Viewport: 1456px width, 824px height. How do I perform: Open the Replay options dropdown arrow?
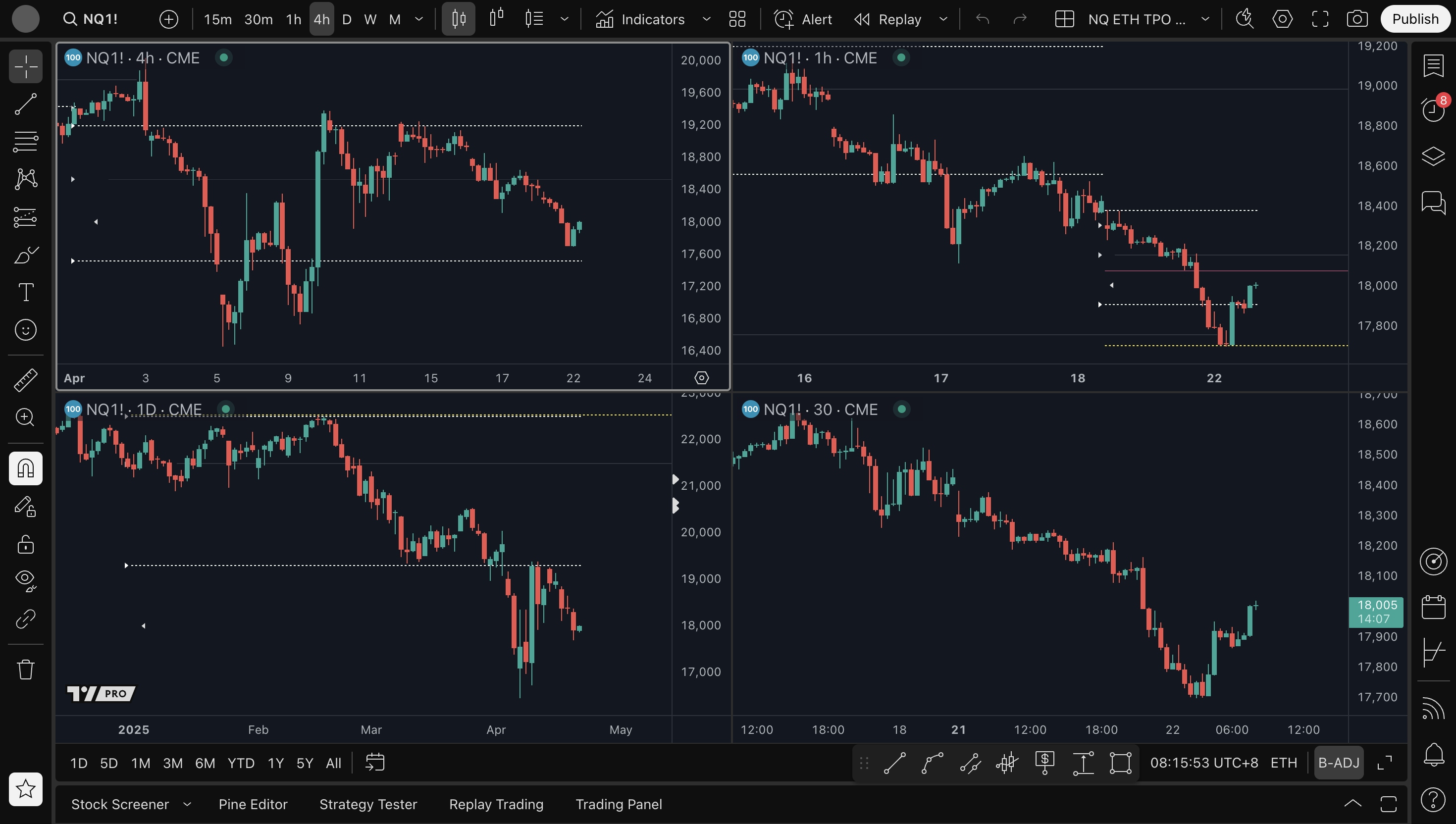[943, 19]
